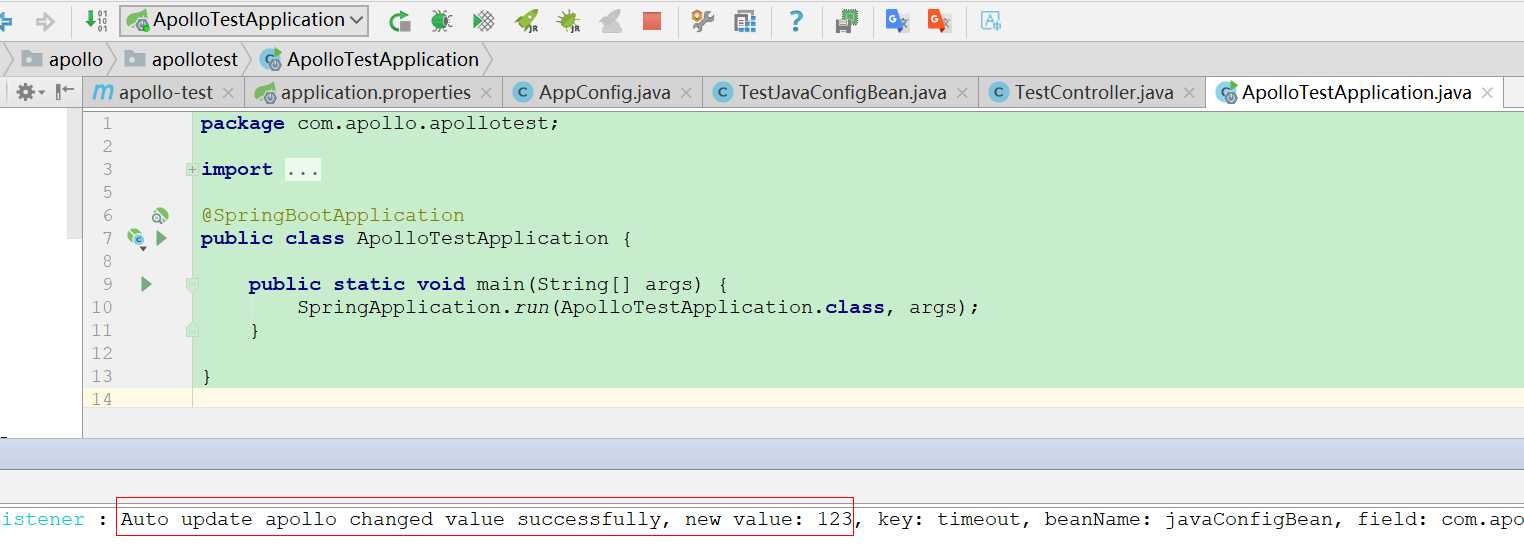Screen dimensions: 1524x549
Task: Rerun ApolloTestApplication with the green run icon
Action: coord(400,20)
